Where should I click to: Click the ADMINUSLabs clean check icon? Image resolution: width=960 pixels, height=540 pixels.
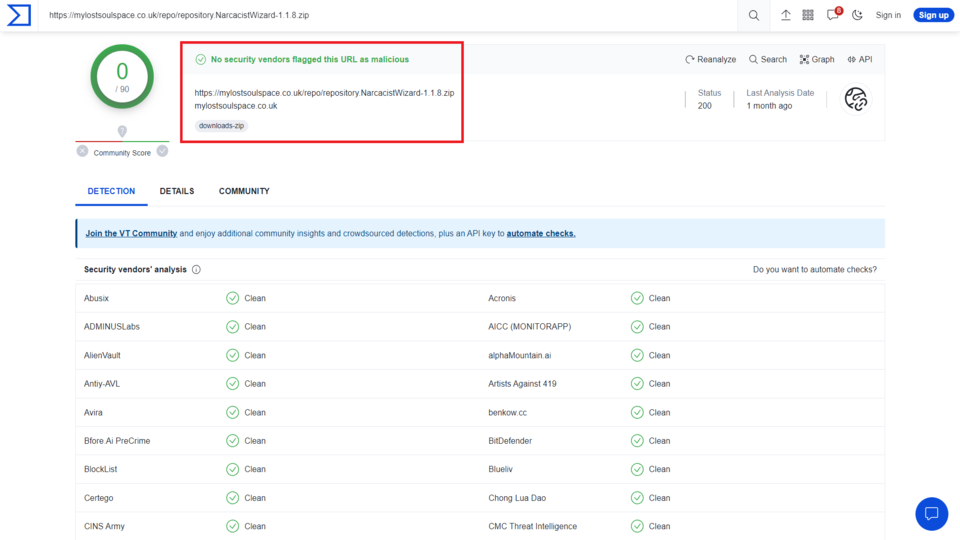point(232,326)
